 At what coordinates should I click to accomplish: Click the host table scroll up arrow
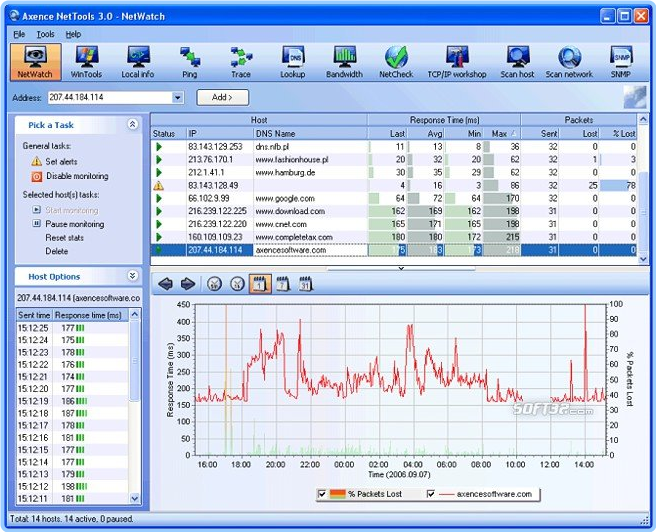pyautogui.click(x=643, y=120)
